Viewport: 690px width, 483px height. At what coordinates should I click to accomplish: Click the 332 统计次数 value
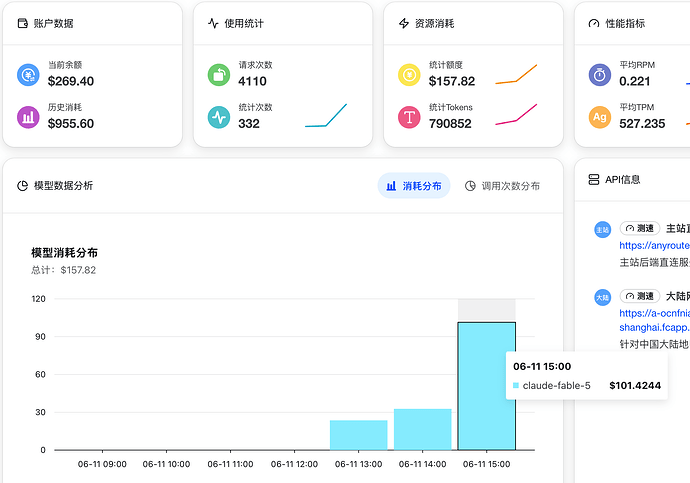coord(249,124)
